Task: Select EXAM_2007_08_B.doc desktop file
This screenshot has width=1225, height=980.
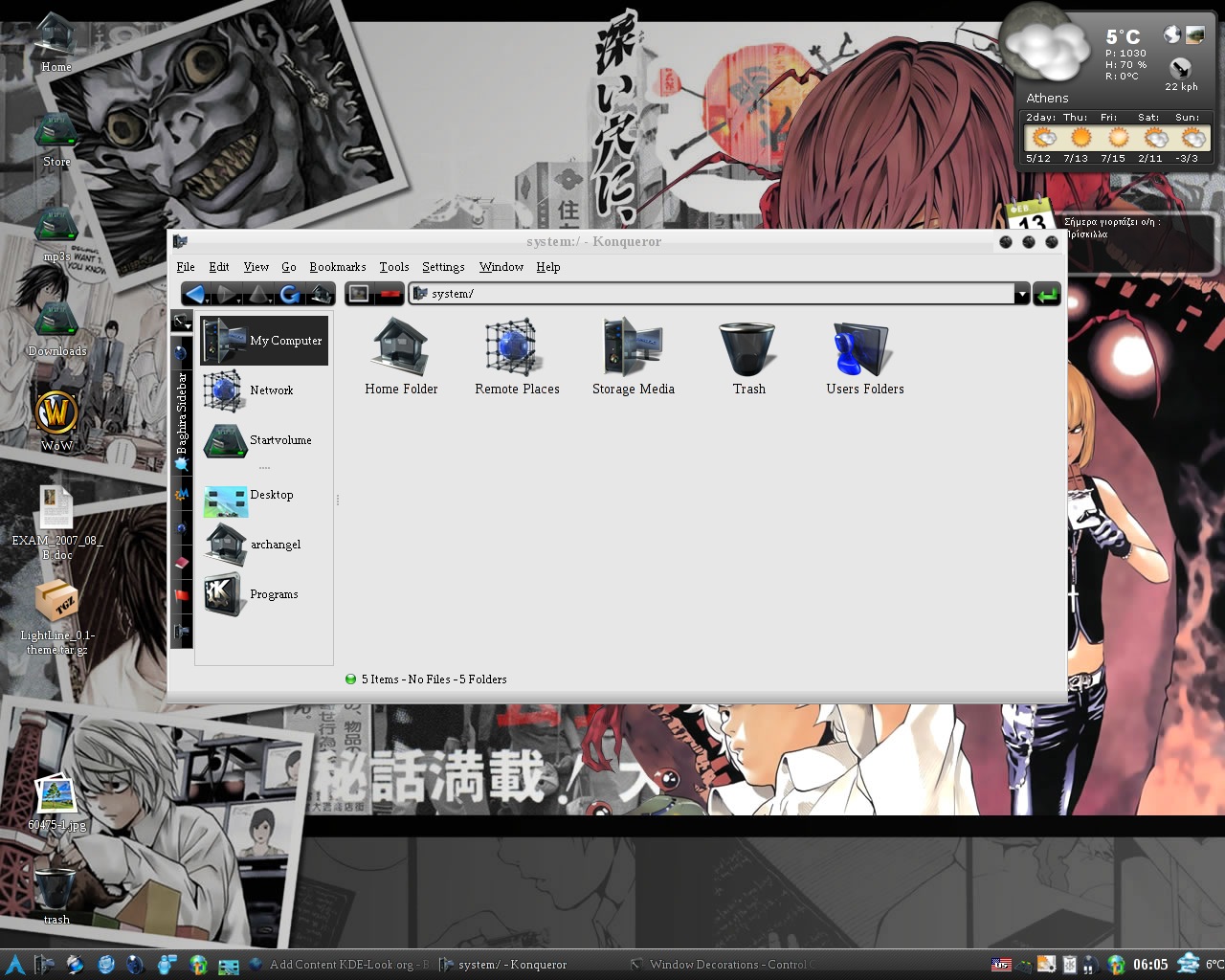Action: click(x=56, y=522)
